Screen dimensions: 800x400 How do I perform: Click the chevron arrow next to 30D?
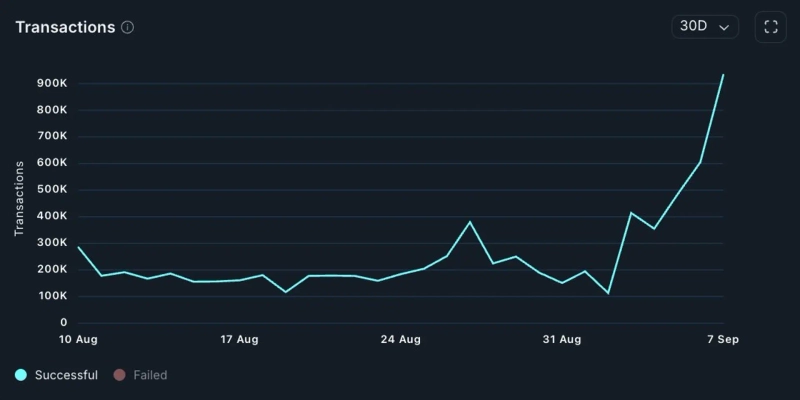[724, 27]
